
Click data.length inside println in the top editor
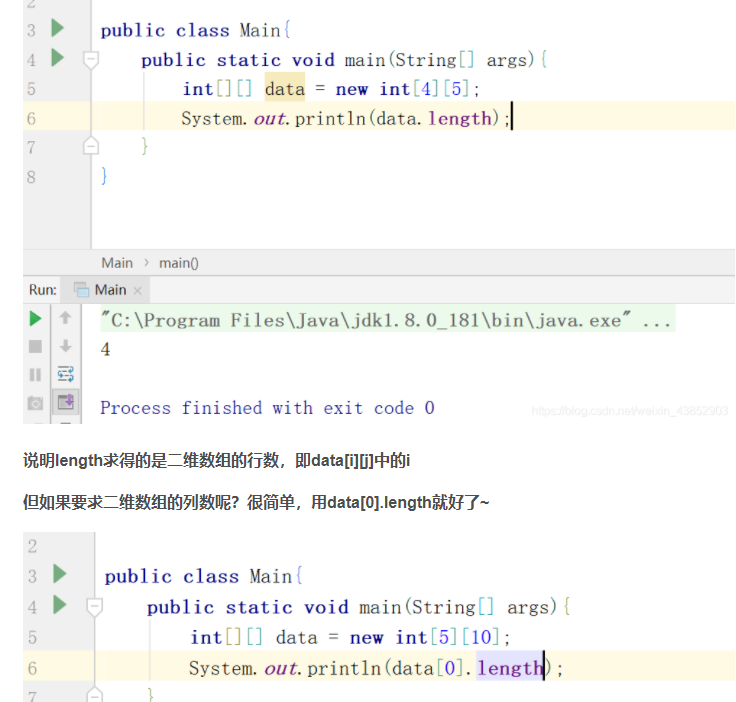434,118
